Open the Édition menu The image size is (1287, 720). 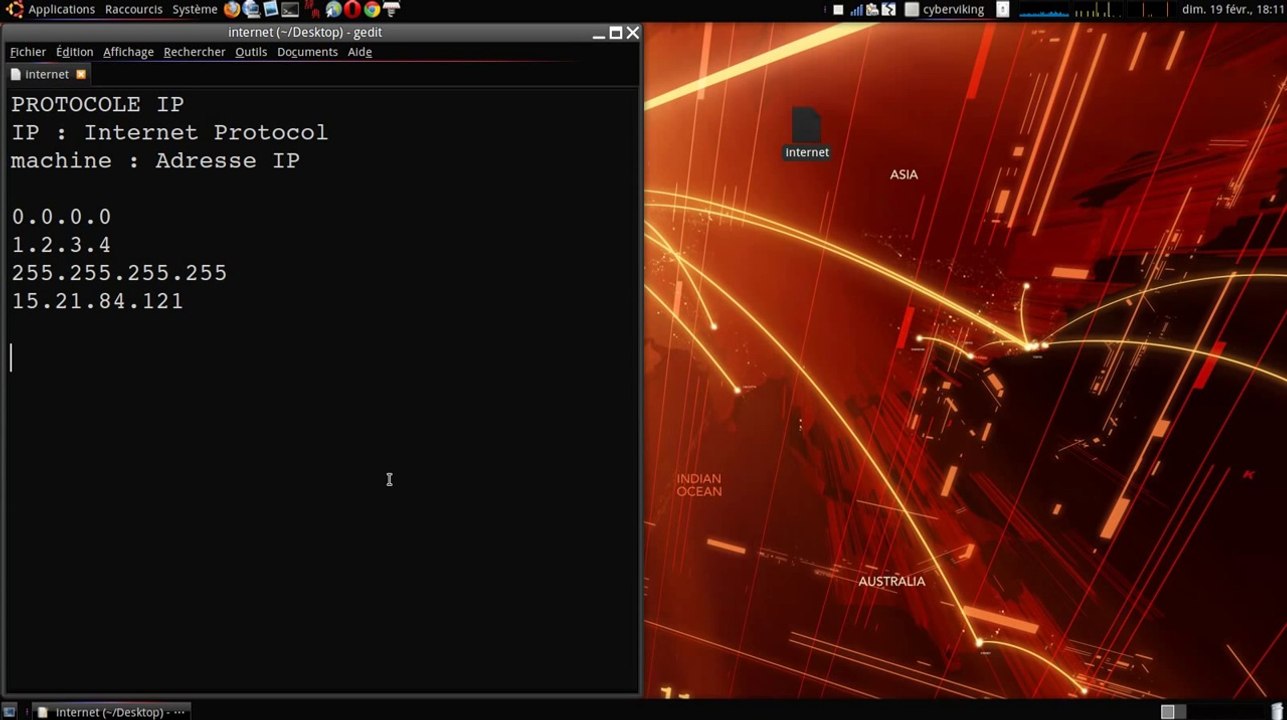(74, 52)
